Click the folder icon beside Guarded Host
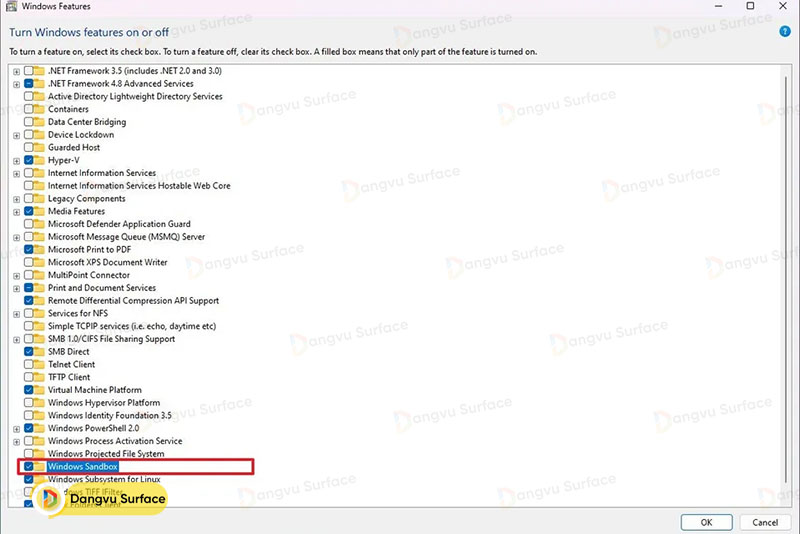Image resolution: width=800 pixels, height=534 pixels. (x=39, y=147)
